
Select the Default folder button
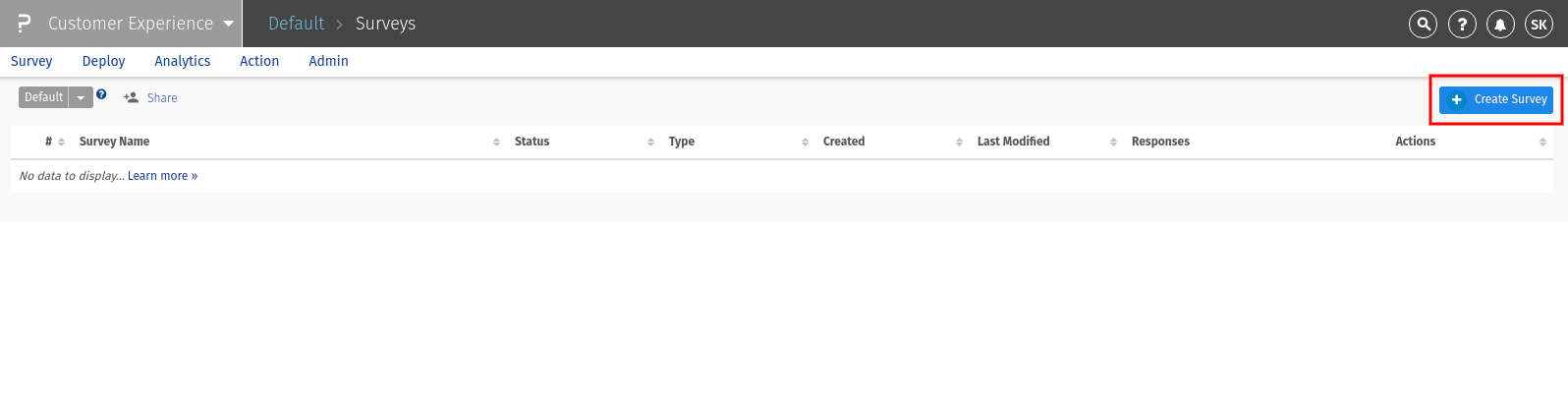(43, 97)
